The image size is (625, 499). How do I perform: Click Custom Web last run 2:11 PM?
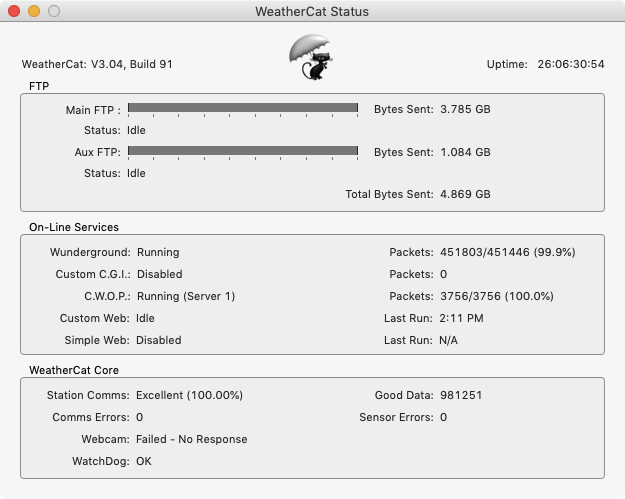coord(461,318)
